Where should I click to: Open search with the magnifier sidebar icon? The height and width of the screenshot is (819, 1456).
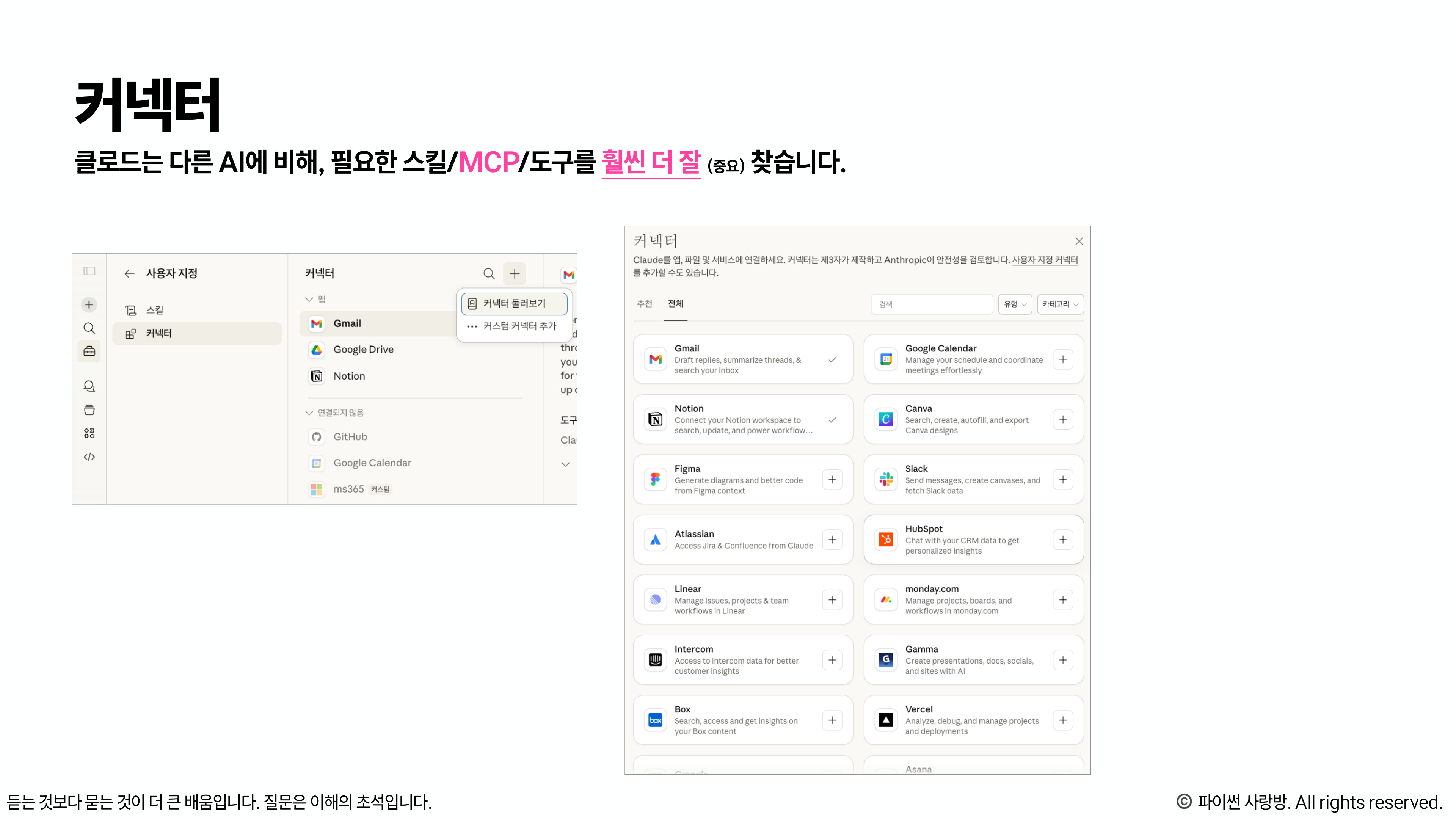89,328
